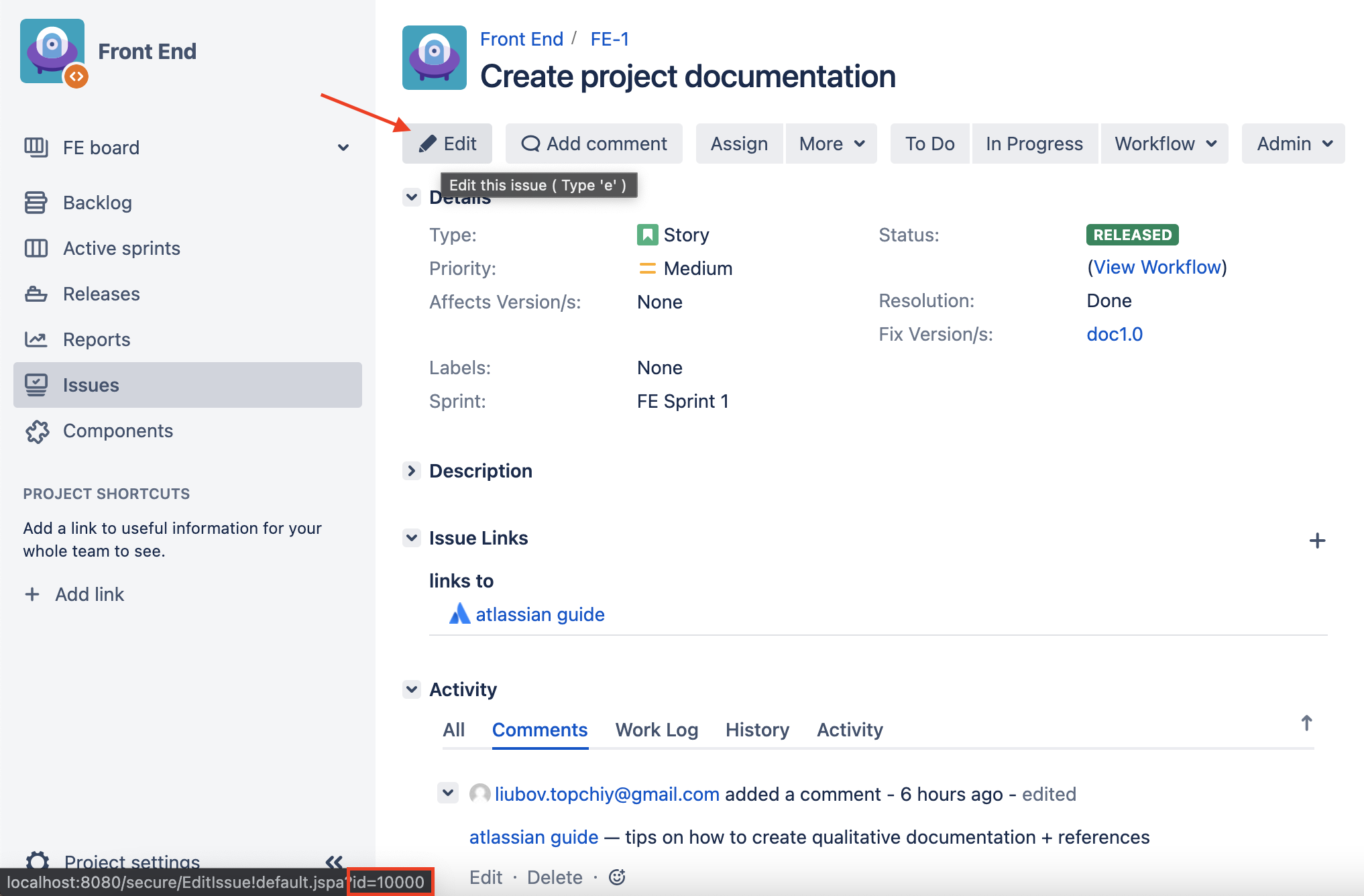Open the More dropdown menu
This screenshot has height=896, width=1364.
pos(832,144)
